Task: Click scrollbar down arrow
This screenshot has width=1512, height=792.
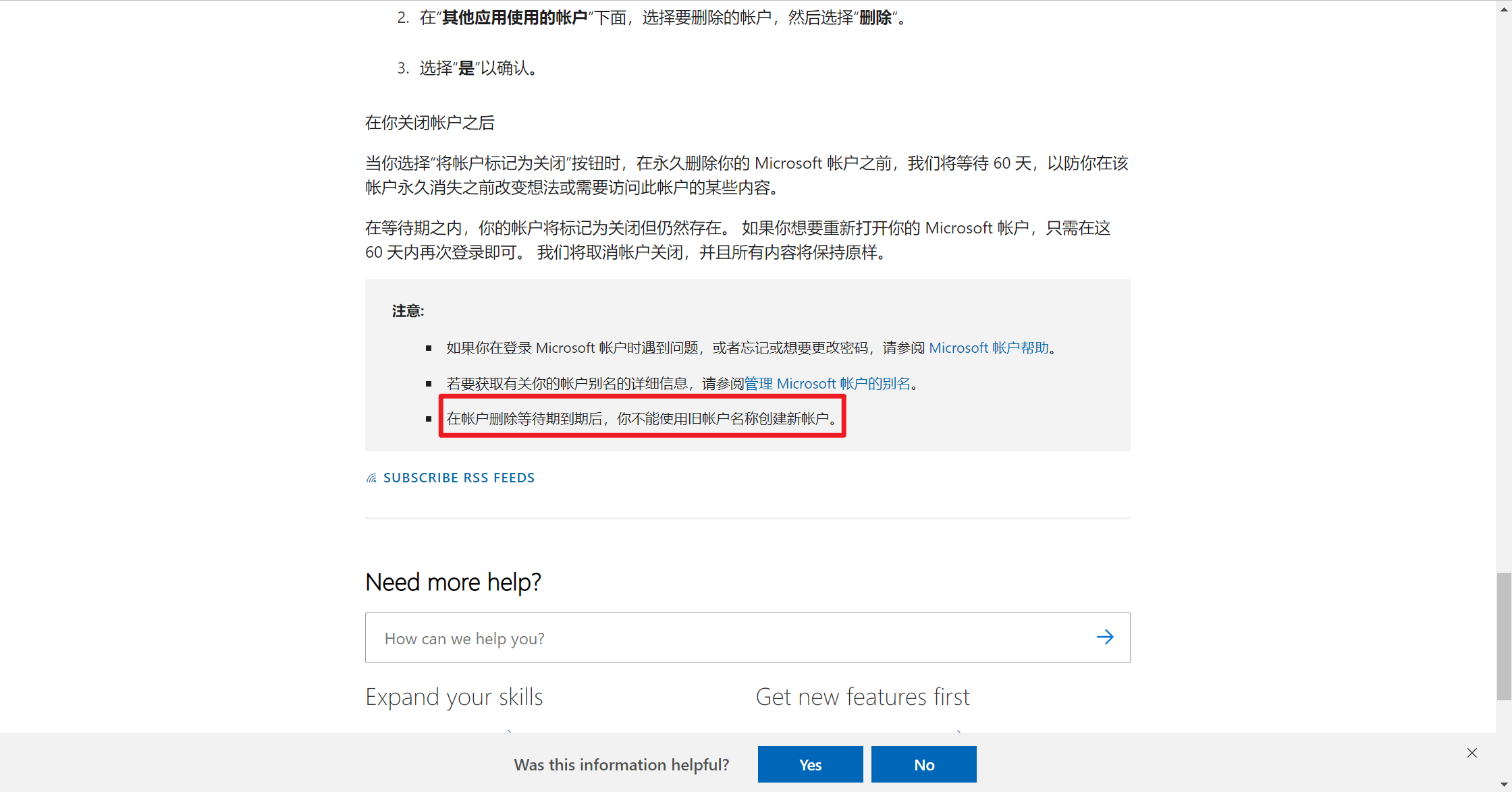Action: tap(1504, 785)
